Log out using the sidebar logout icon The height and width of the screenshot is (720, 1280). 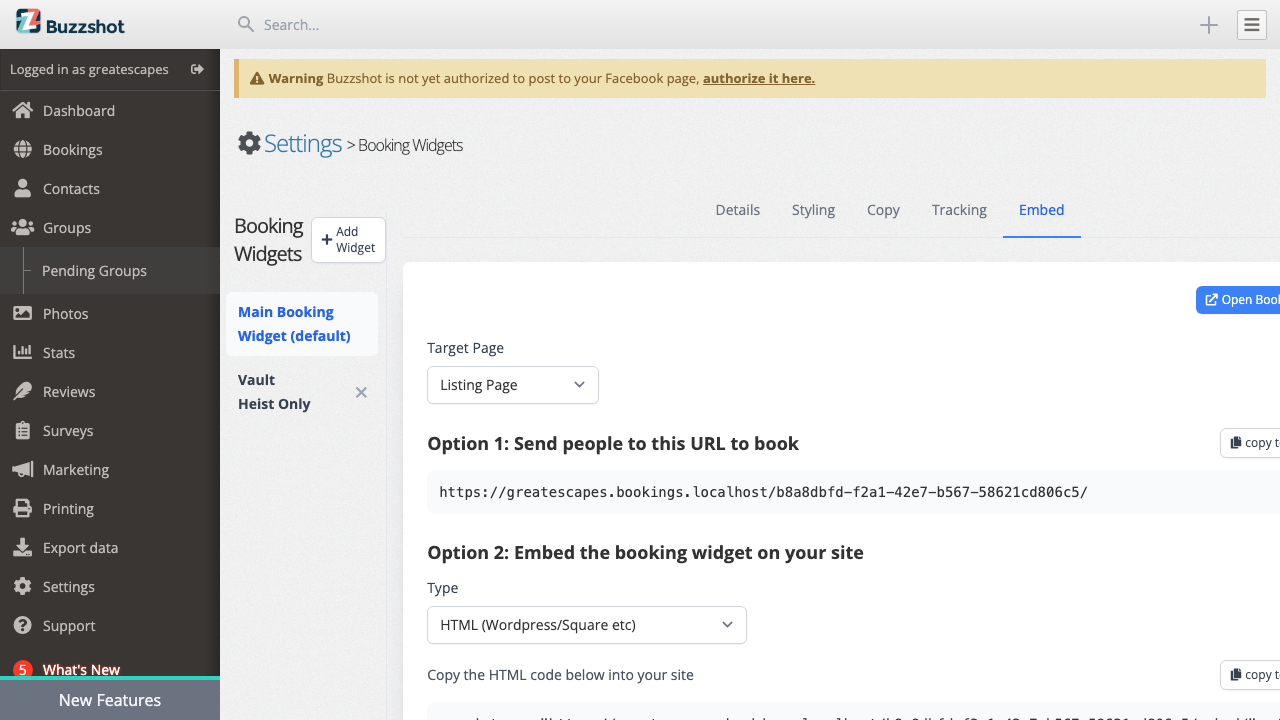click(197, 69)
